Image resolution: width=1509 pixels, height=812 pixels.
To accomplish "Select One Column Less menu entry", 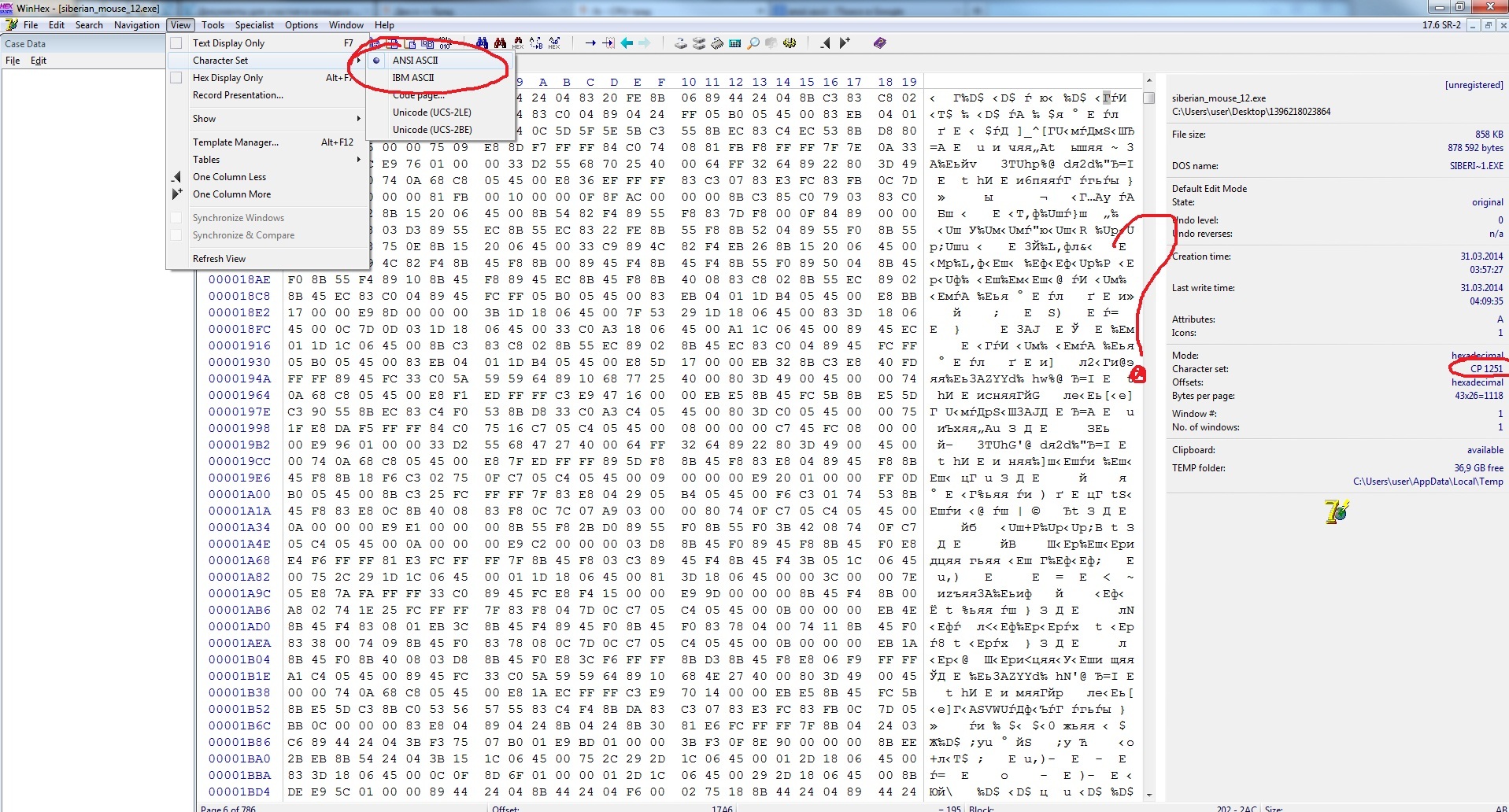I will tap(268, 177).
